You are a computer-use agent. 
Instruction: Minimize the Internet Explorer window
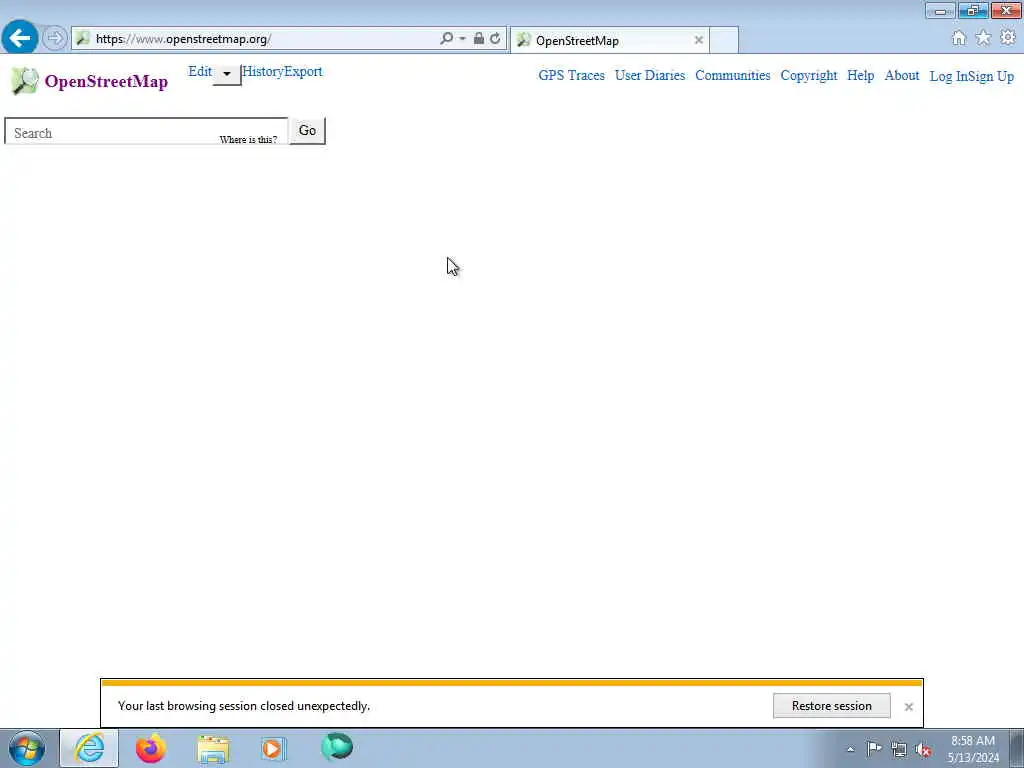(940, 10)
